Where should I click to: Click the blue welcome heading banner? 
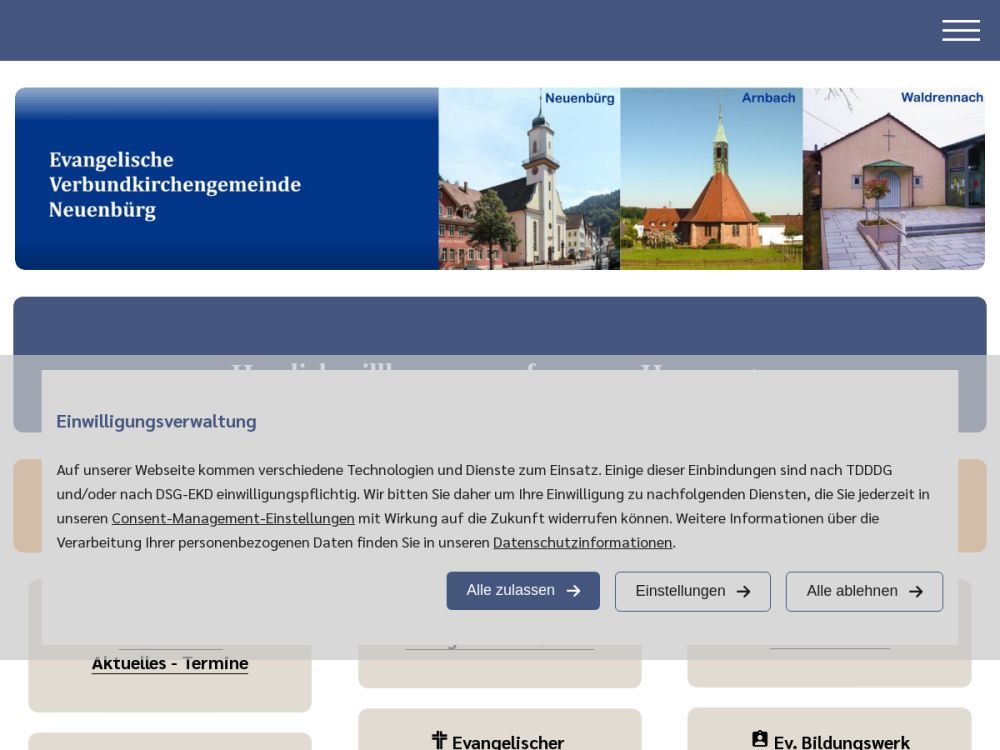500,326
